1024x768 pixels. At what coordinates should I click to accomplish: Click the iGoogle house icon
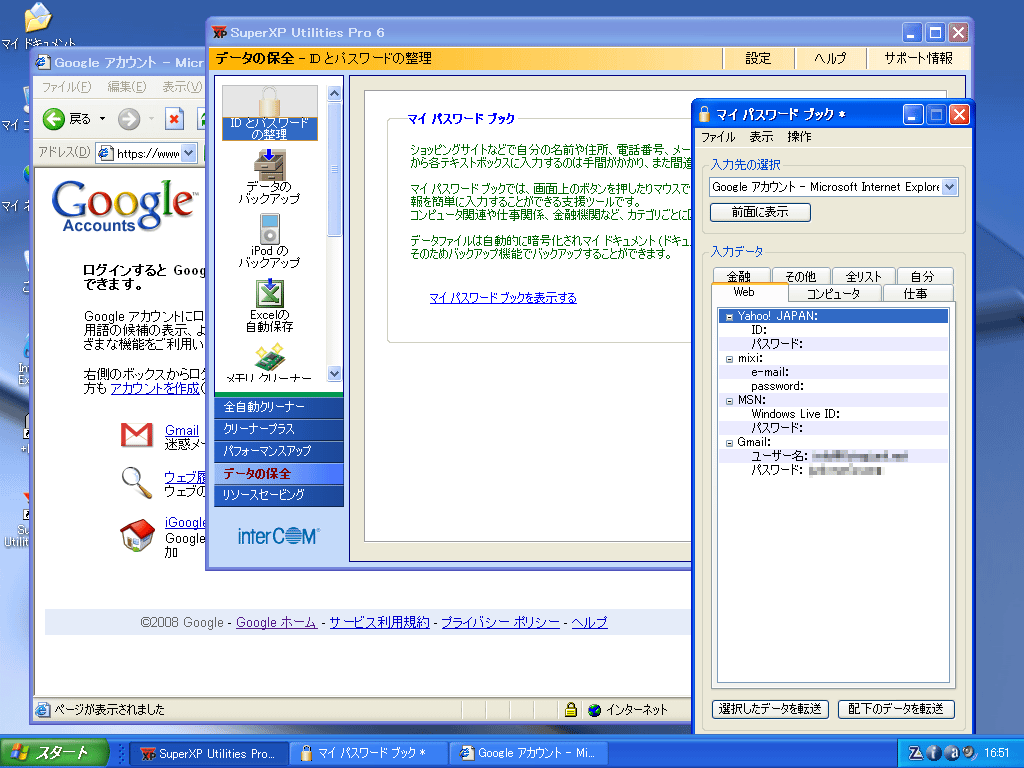pos(136,535)
